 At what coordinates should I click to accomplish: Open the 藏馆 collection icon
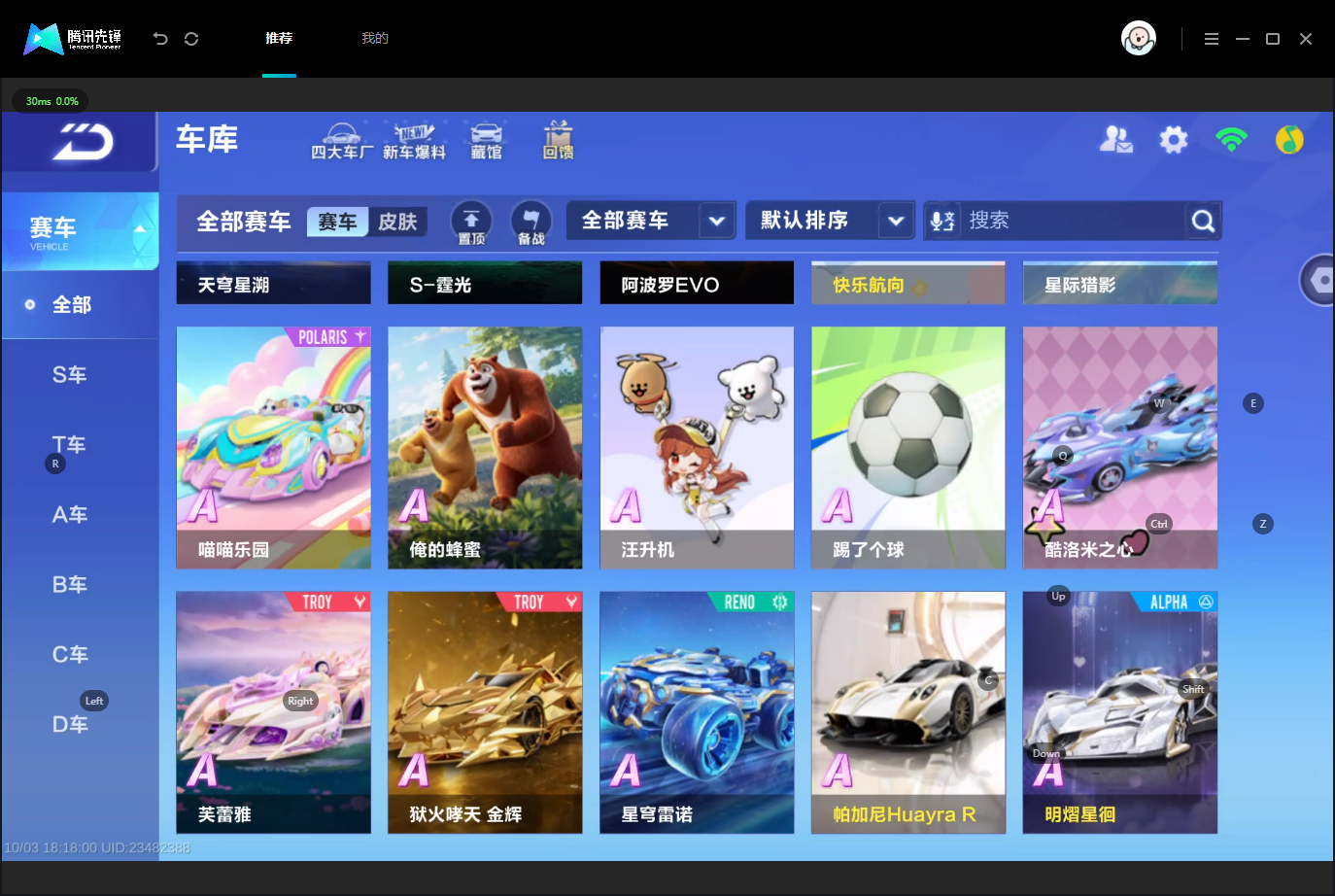(x=486, y=141)
